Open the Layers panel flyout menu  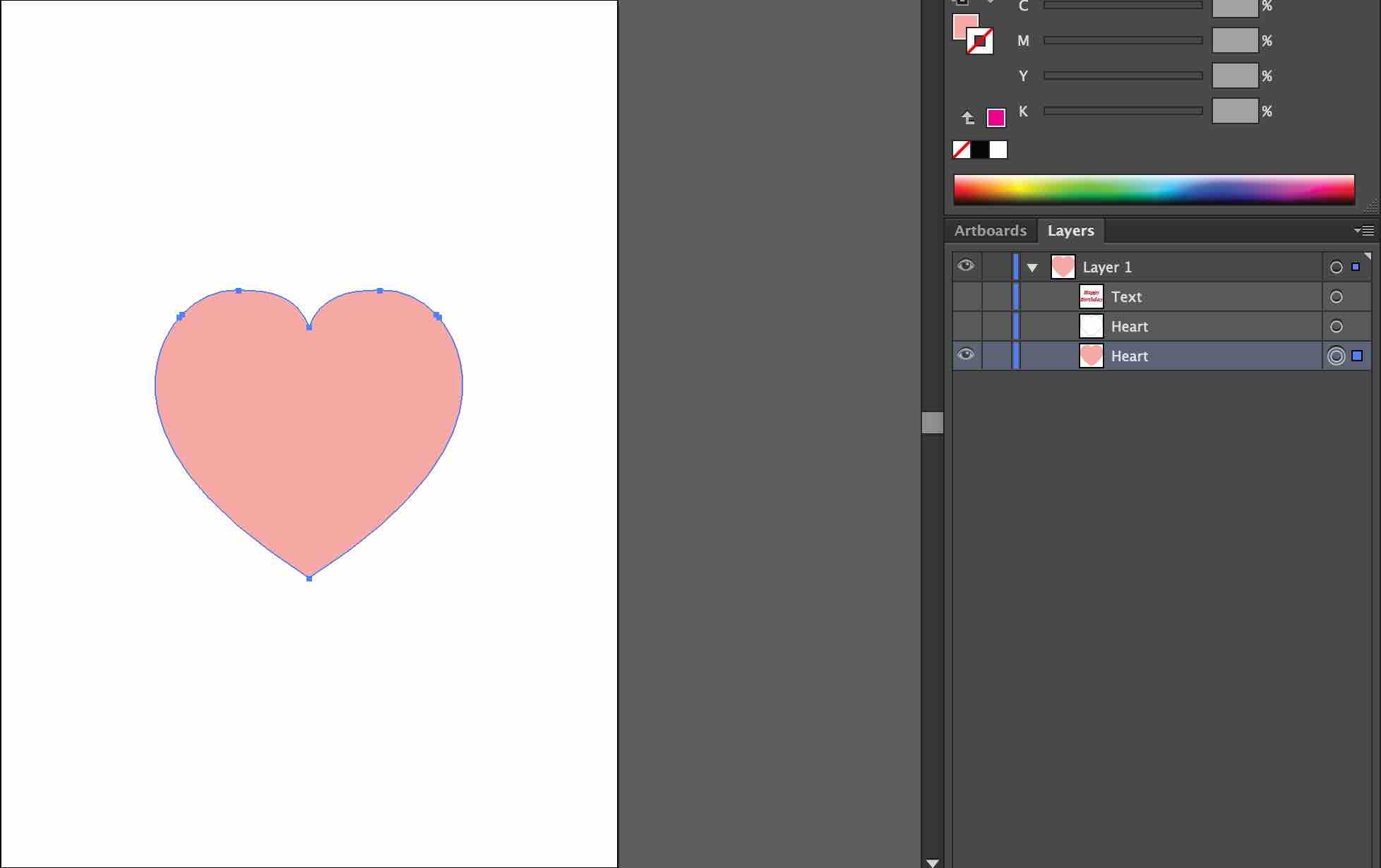1364,231
